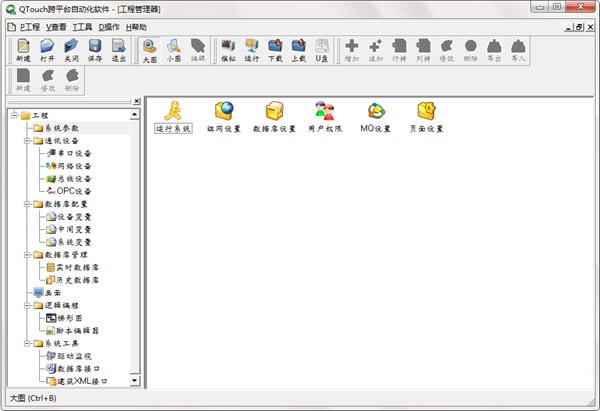Click the 打开 (Open) toolbar icon
This screenshot has width=600, height=411.
coord(47,50)
